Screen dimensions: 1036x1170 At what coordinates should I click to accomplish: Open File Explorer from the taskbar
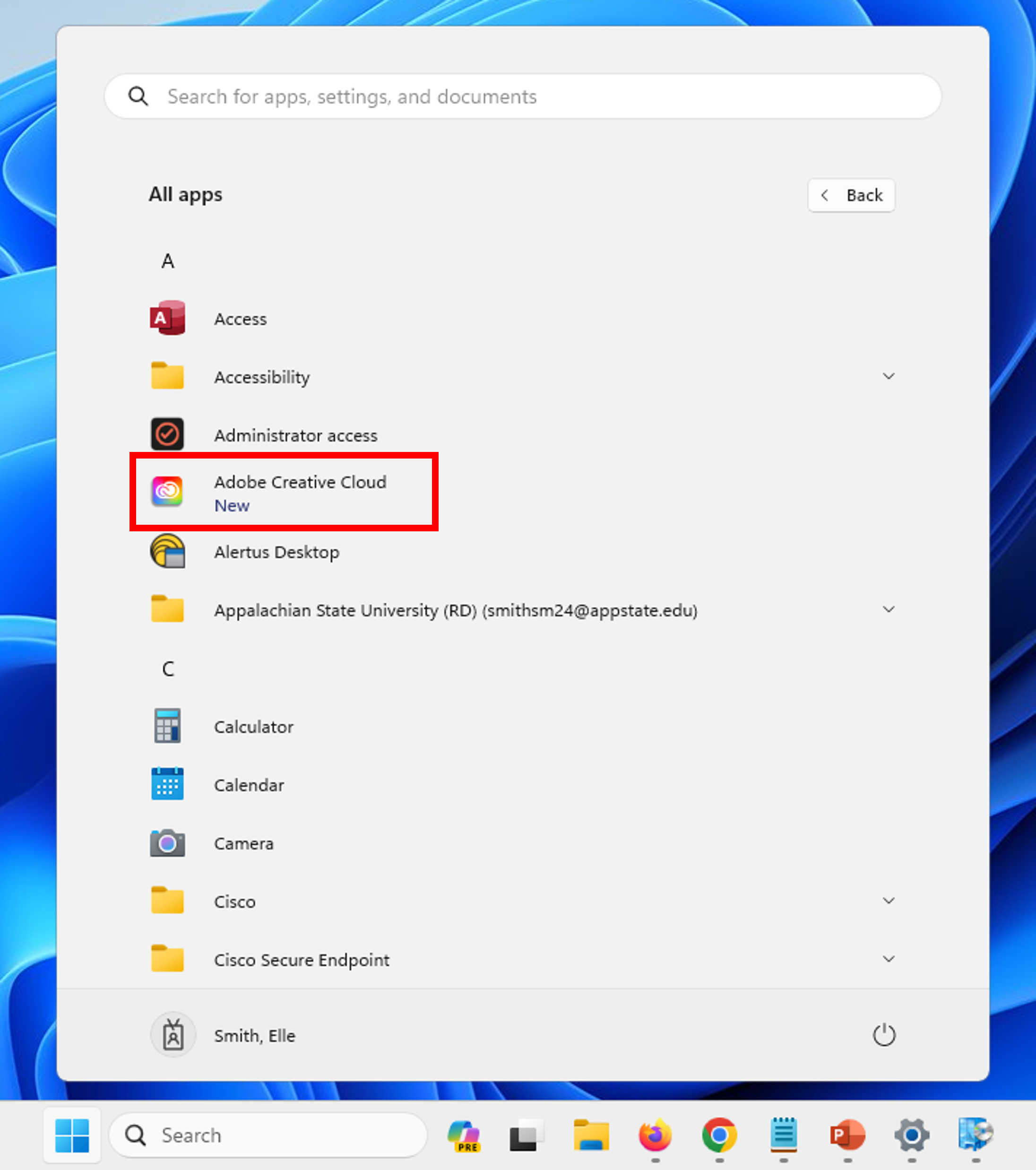tap(591, 1135)
